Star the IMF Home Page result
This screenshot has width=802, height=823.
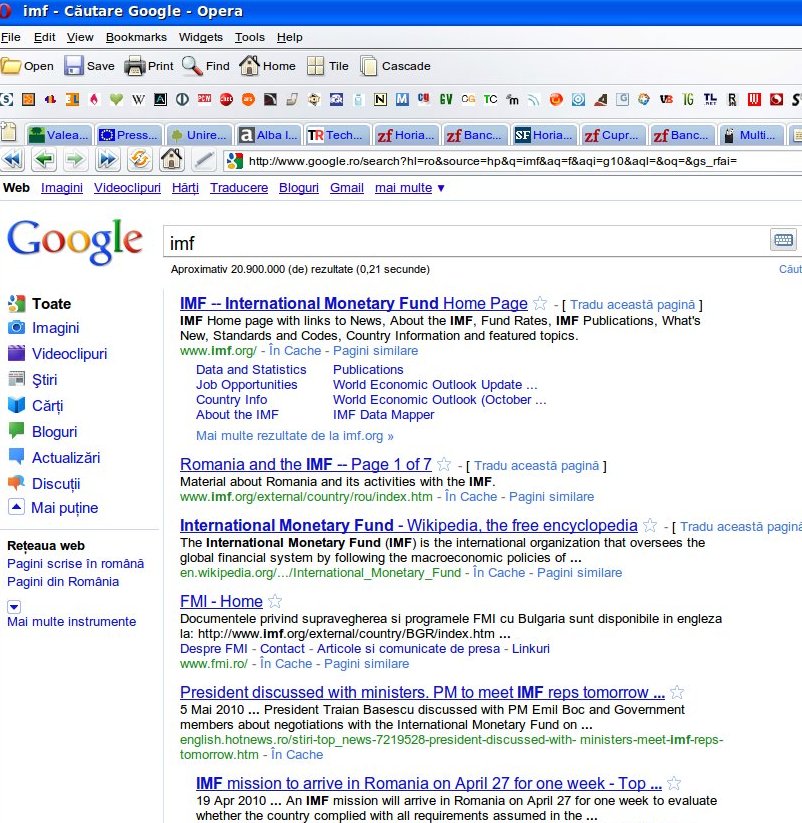point(540,303)
